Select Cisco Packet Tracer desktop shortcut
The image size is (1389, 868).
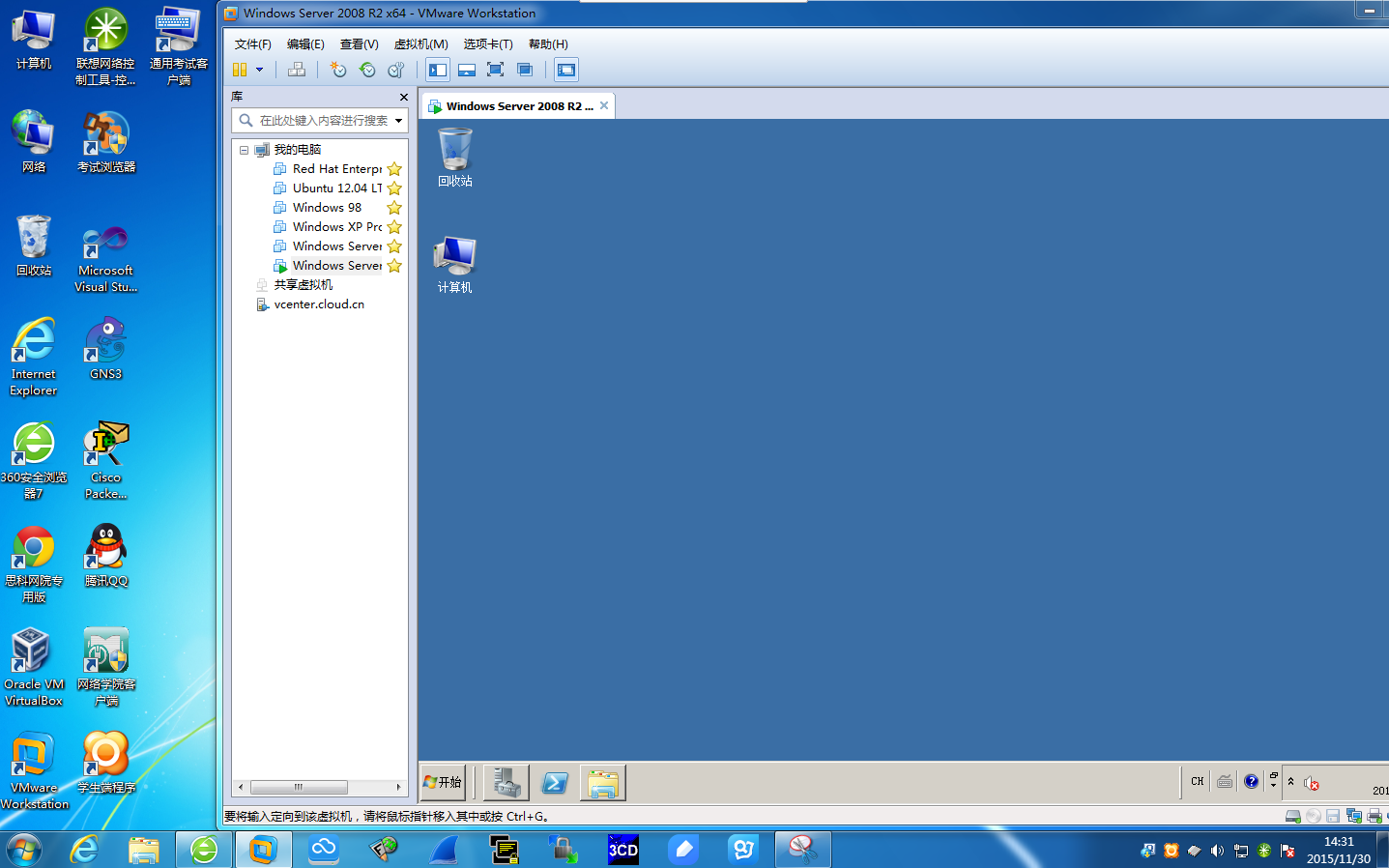(x=106, y=460)
